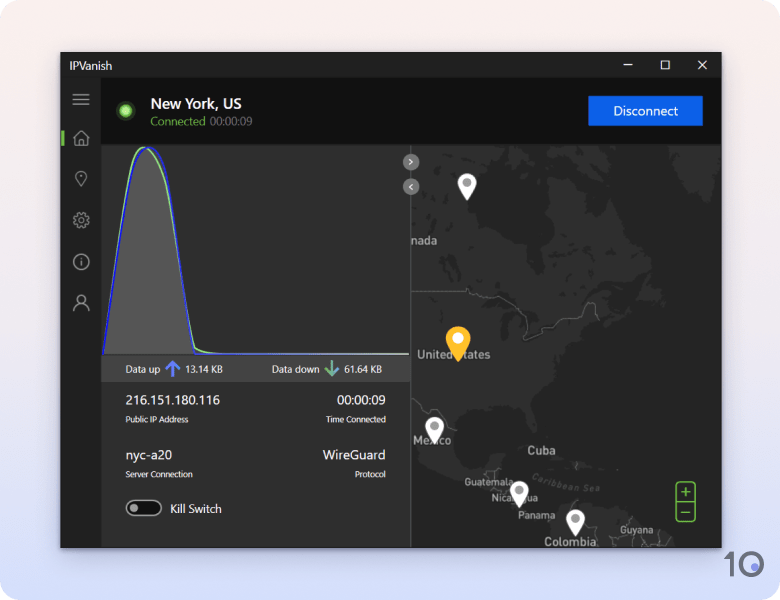Click the traffic graph peak
The width and height of the screenshot is (780, 600).
[146, 149]
